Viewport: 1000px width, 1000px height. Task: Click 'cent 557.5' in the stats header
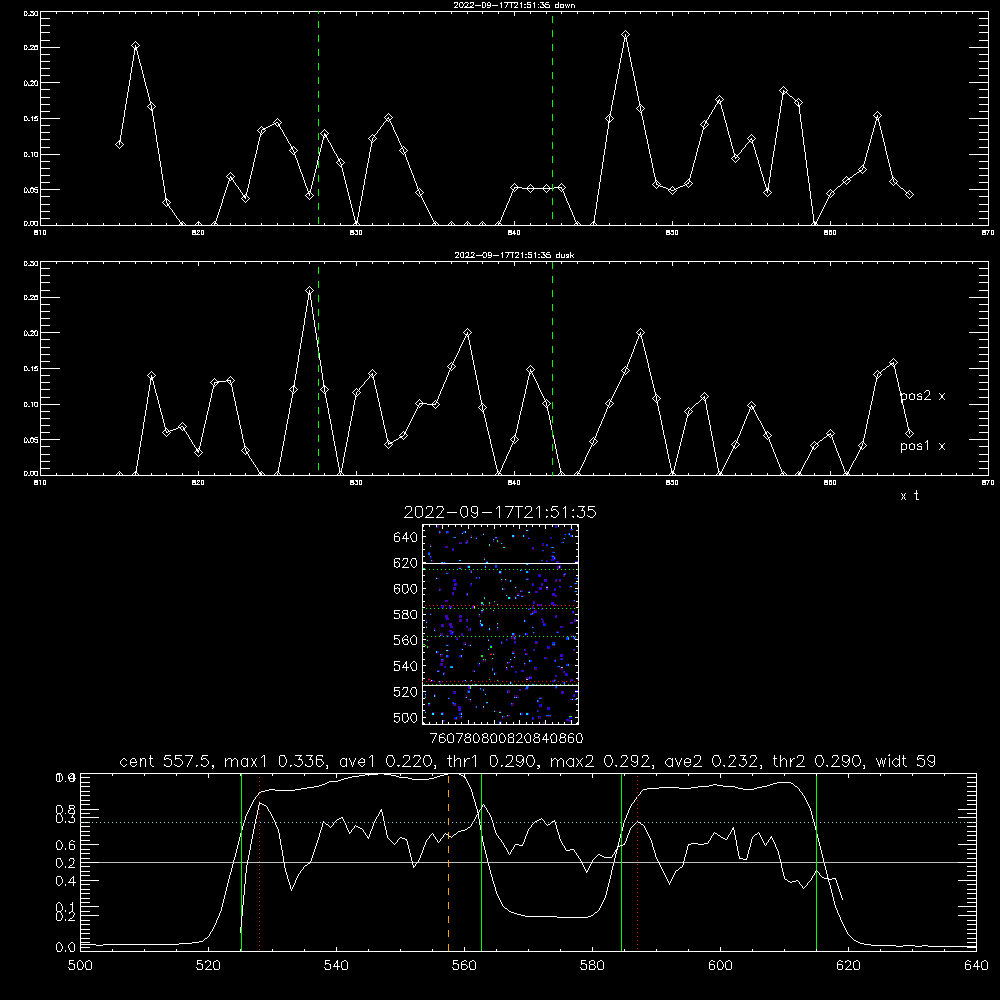click(x=166, y=761)
